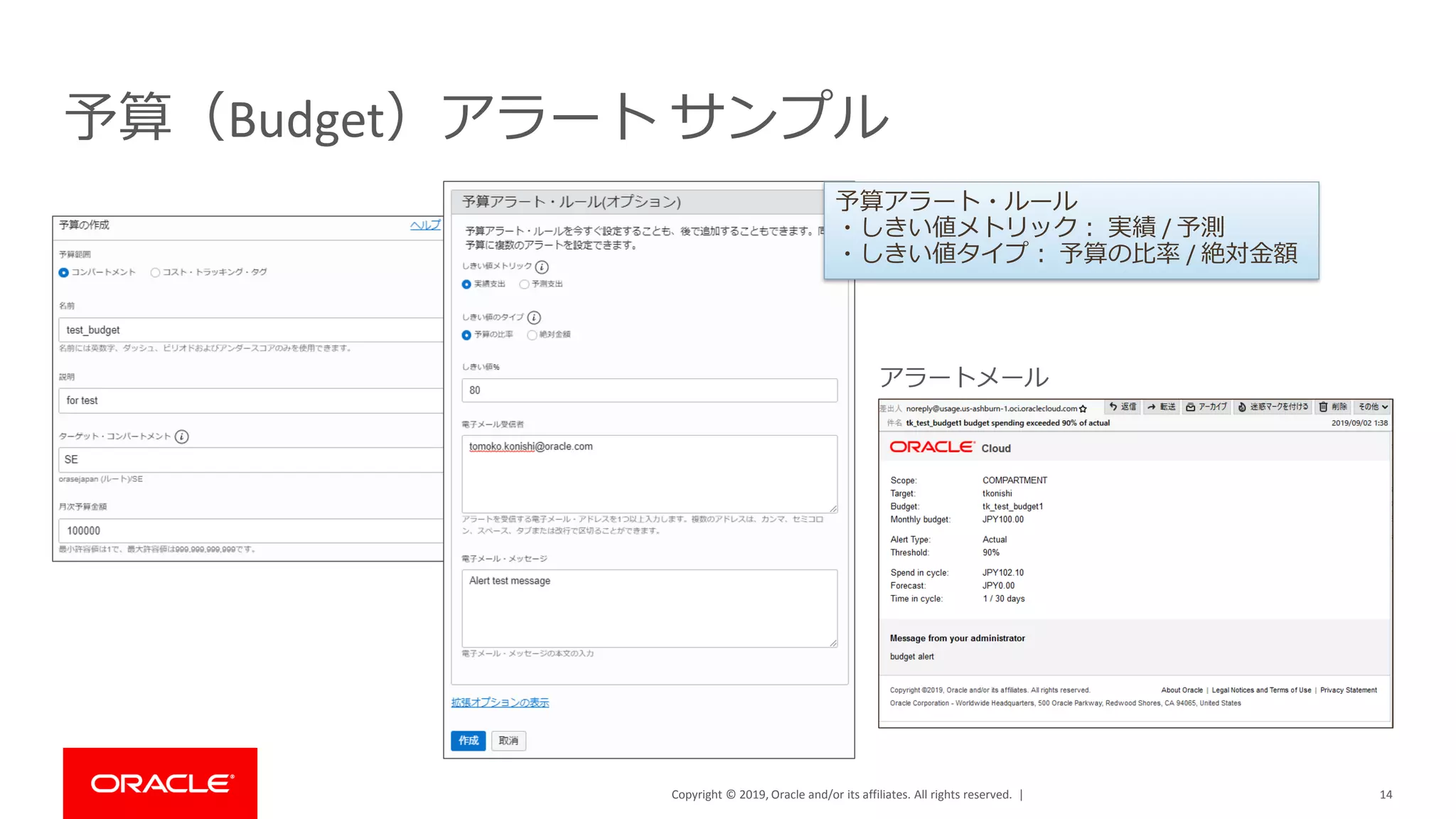Click the tkonishi target value
The image size is (1456, 819).
coord(997,493)
